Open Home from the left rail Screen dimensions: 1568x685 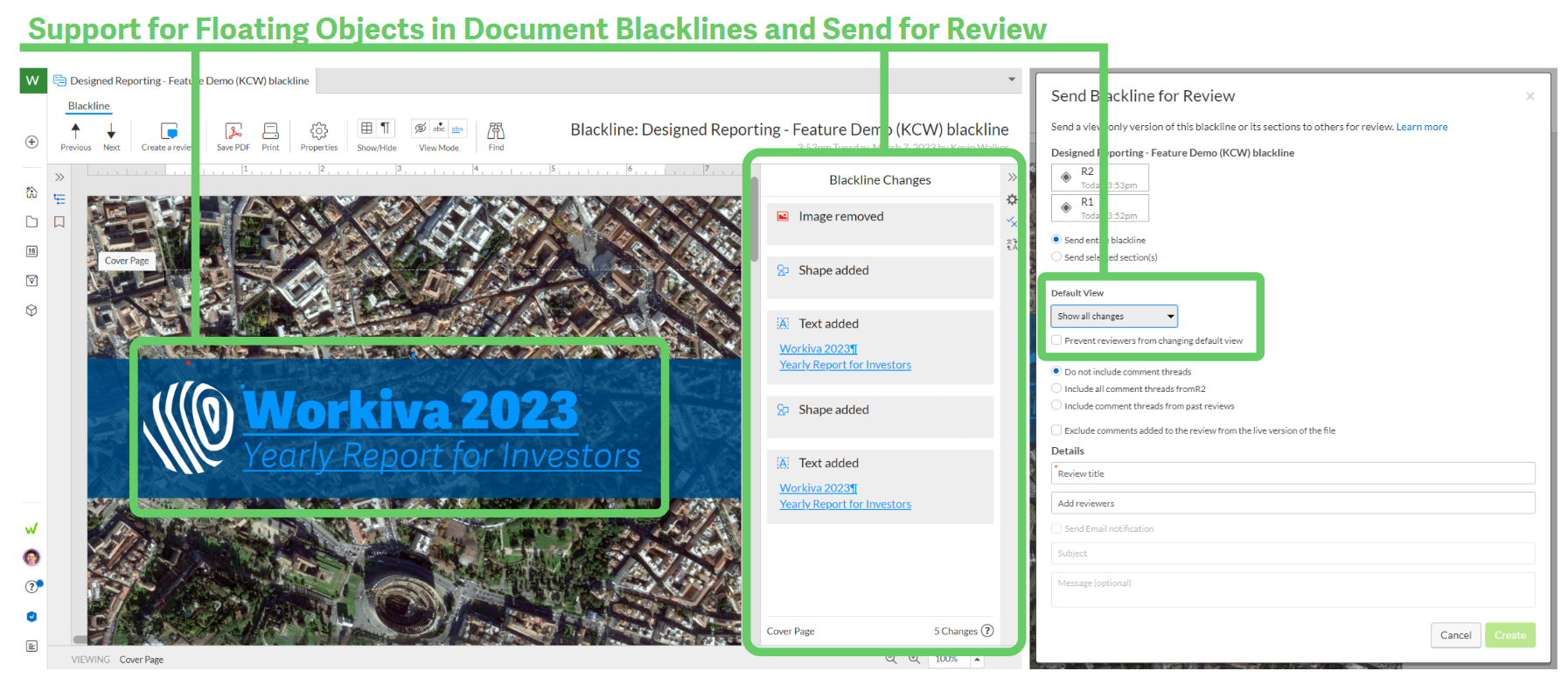coord(31,192)
